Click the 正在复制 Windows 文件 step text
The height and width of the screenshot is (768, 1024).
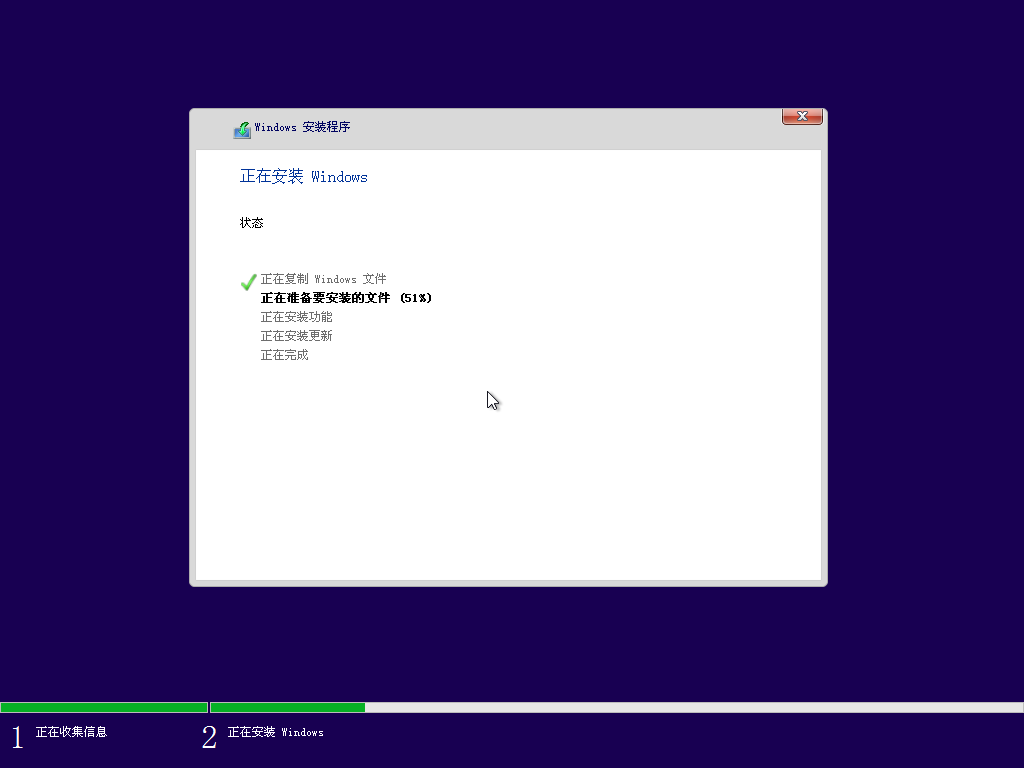pos(315,279)
